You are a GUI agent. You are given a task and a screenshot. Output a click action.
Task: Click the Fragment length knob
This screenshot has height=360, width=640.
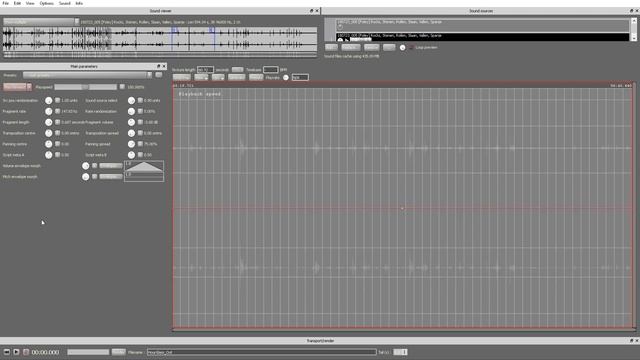49,122
